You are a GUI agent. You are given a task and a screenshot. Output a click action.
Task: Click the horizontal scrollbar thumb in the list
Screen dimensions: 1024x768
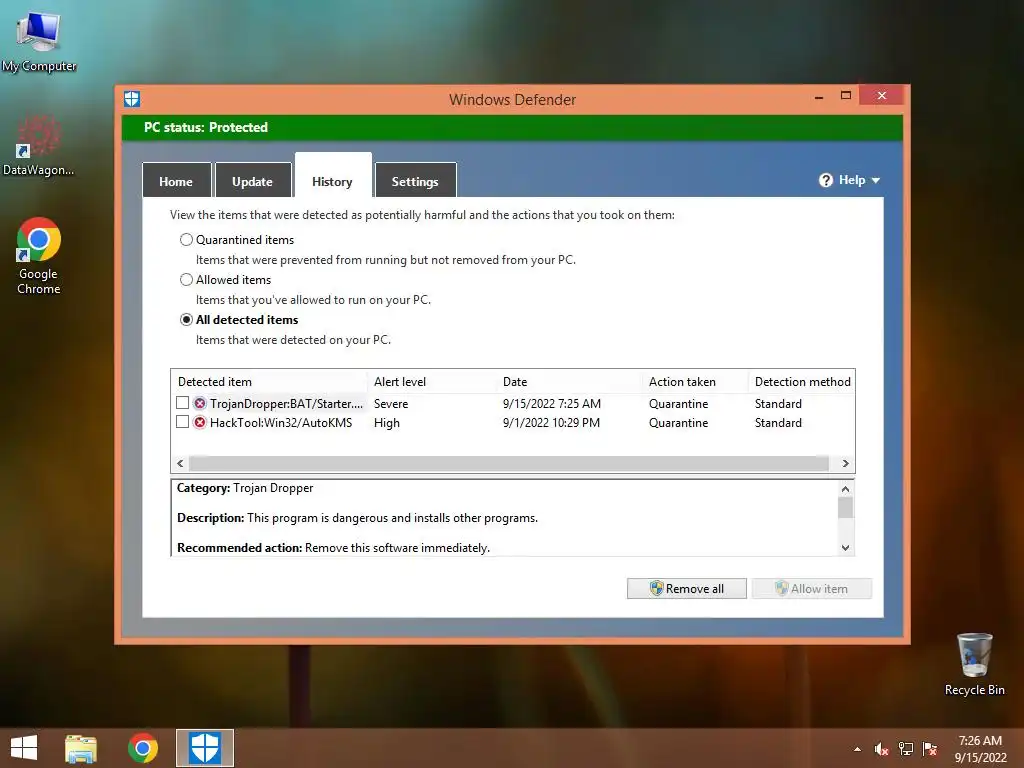[509, 464]
